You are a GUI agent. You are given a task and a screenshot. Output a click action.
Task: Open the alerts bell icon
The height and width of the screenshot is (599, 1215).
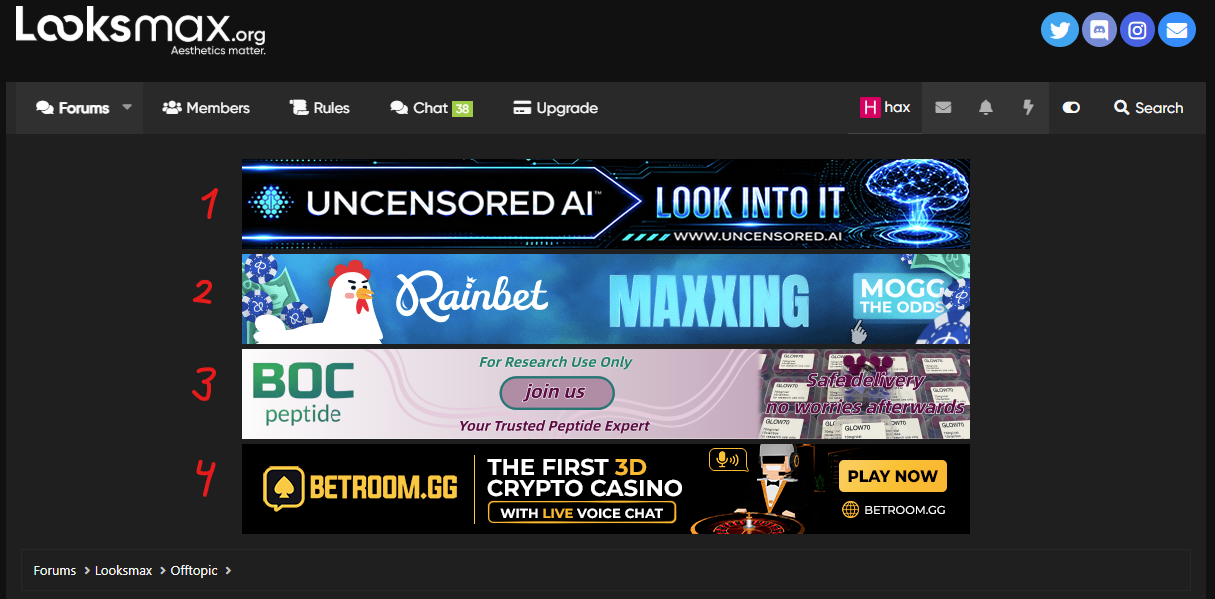tap(986, 108)
